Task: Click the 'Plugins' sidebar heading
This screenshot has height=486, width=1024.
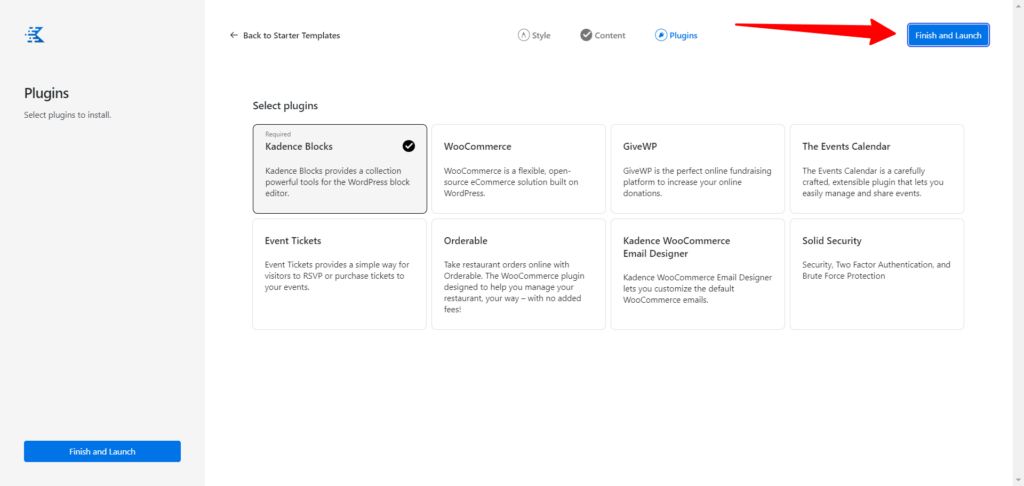Action: [46, 93]
